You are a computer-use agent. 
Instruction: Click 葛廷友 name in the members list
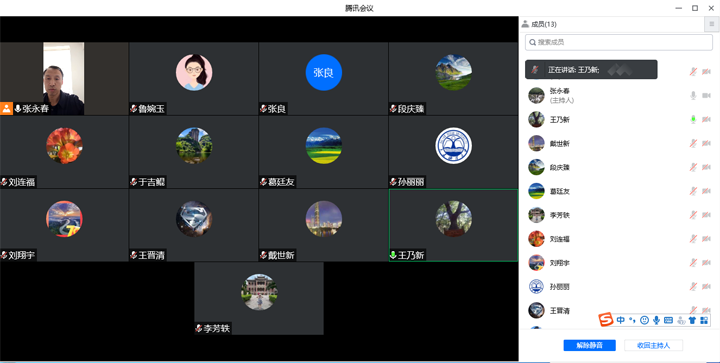560,191
